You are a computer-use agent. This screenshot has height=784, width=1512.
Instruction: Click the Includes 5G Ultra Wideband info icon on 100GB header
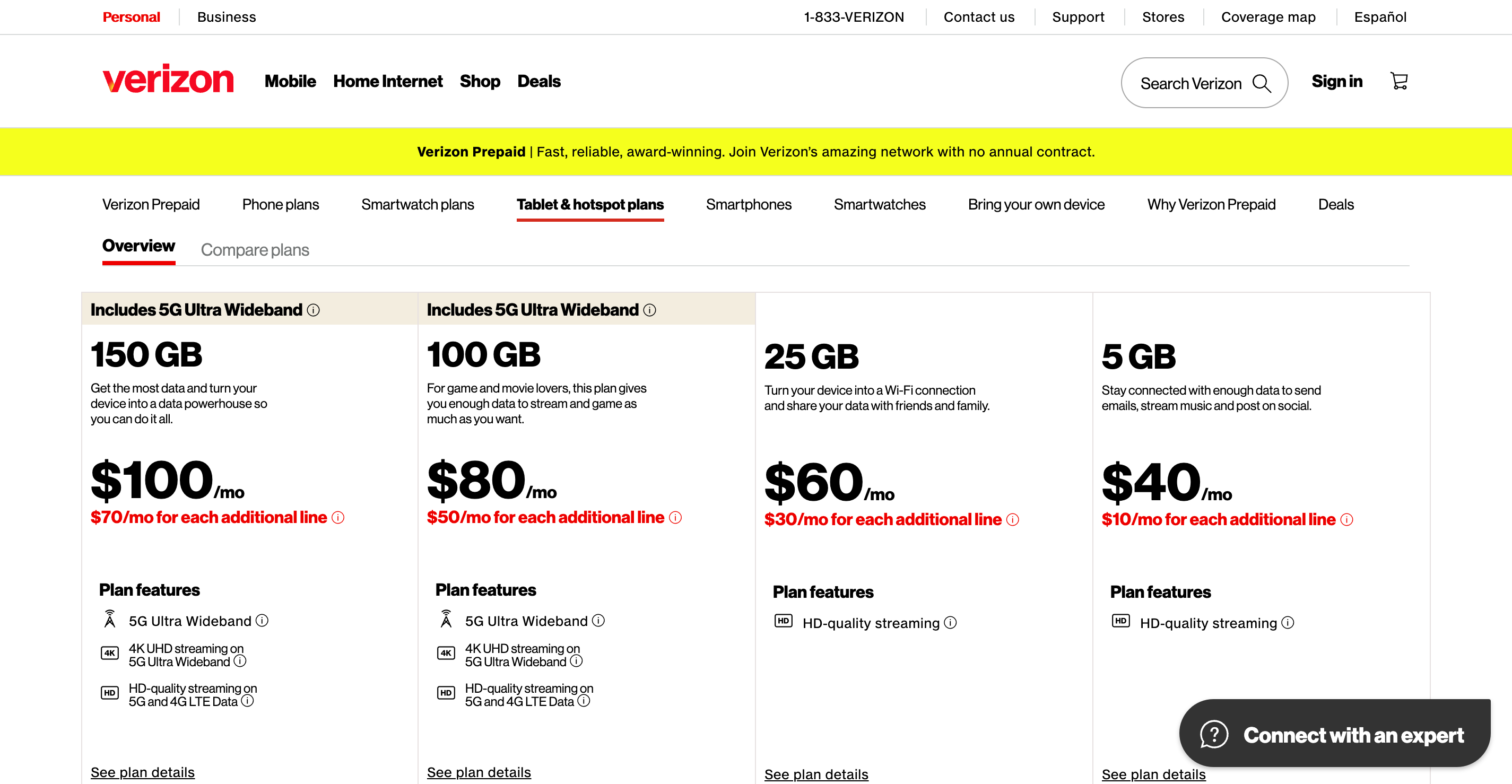(648, 309)
